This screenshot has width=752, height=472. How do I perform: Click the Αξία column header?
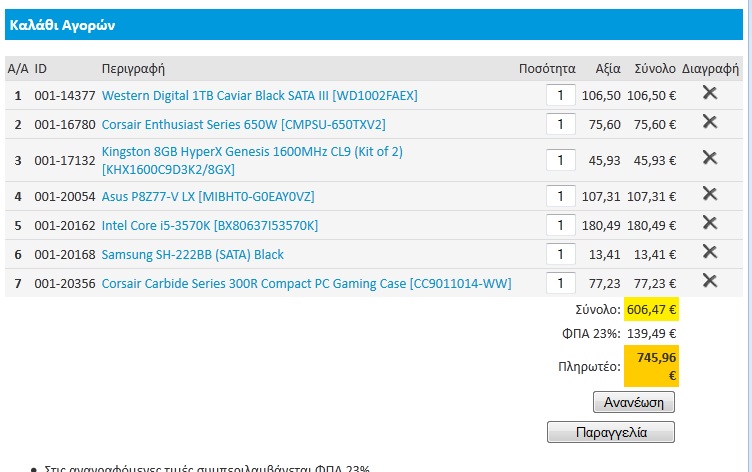coord(608,69)
